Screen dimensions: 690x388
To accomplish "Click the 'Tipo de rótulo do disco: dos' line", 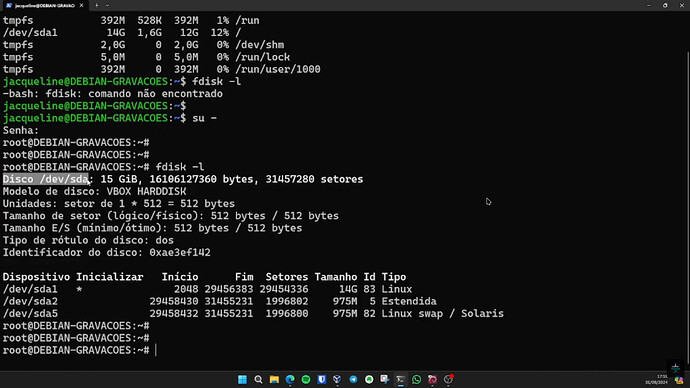I will coord(88,240).
